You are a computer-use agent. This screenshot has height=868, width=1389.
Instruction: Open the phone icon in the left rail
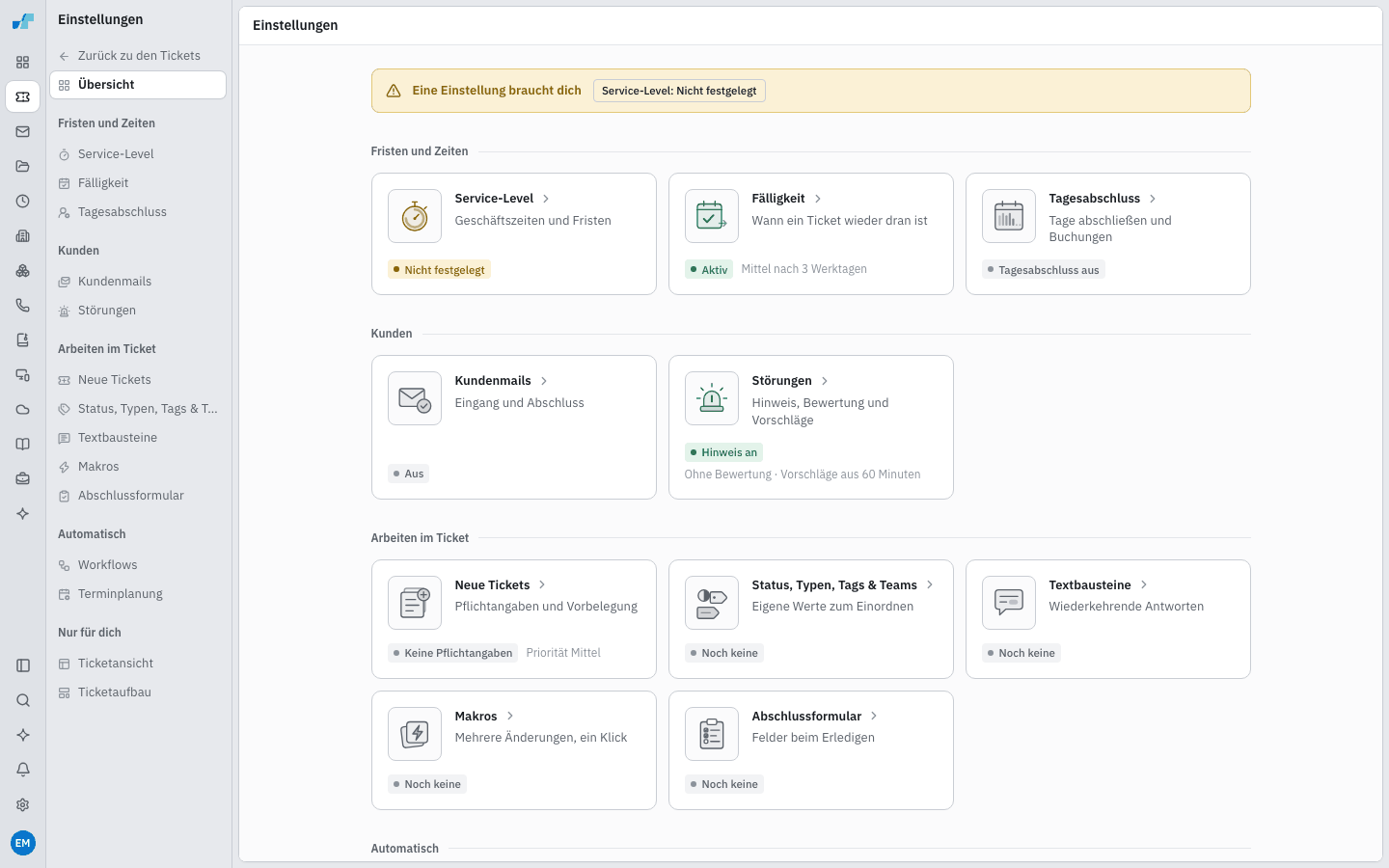(23, 305)
